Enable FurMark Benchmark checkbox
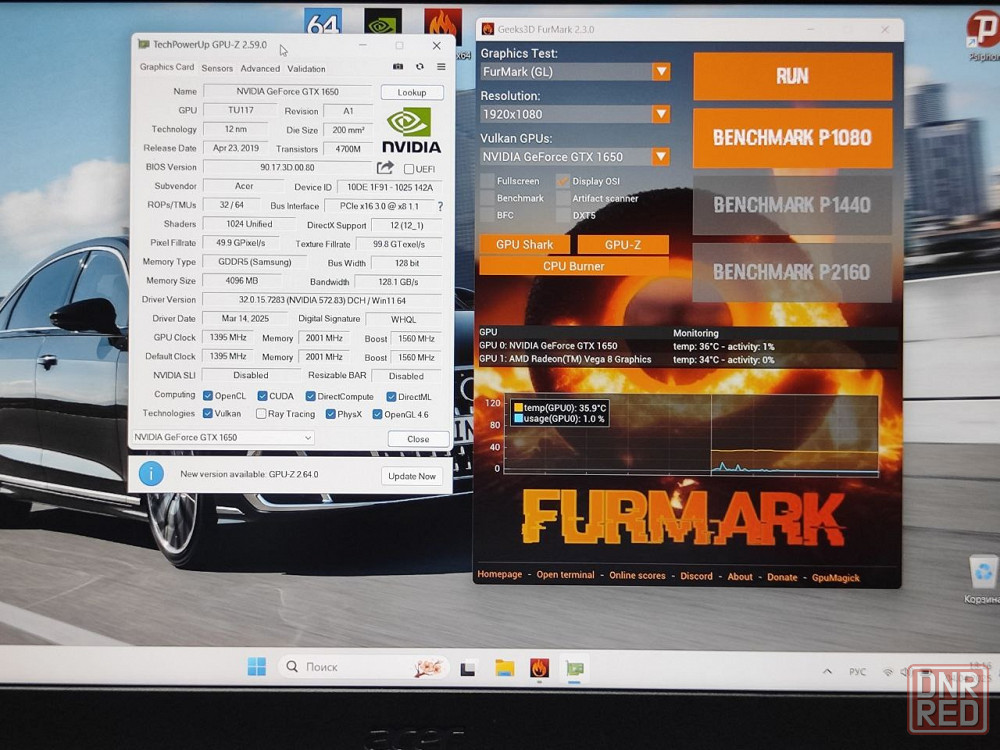1000x750 pixels. [487, 198]
